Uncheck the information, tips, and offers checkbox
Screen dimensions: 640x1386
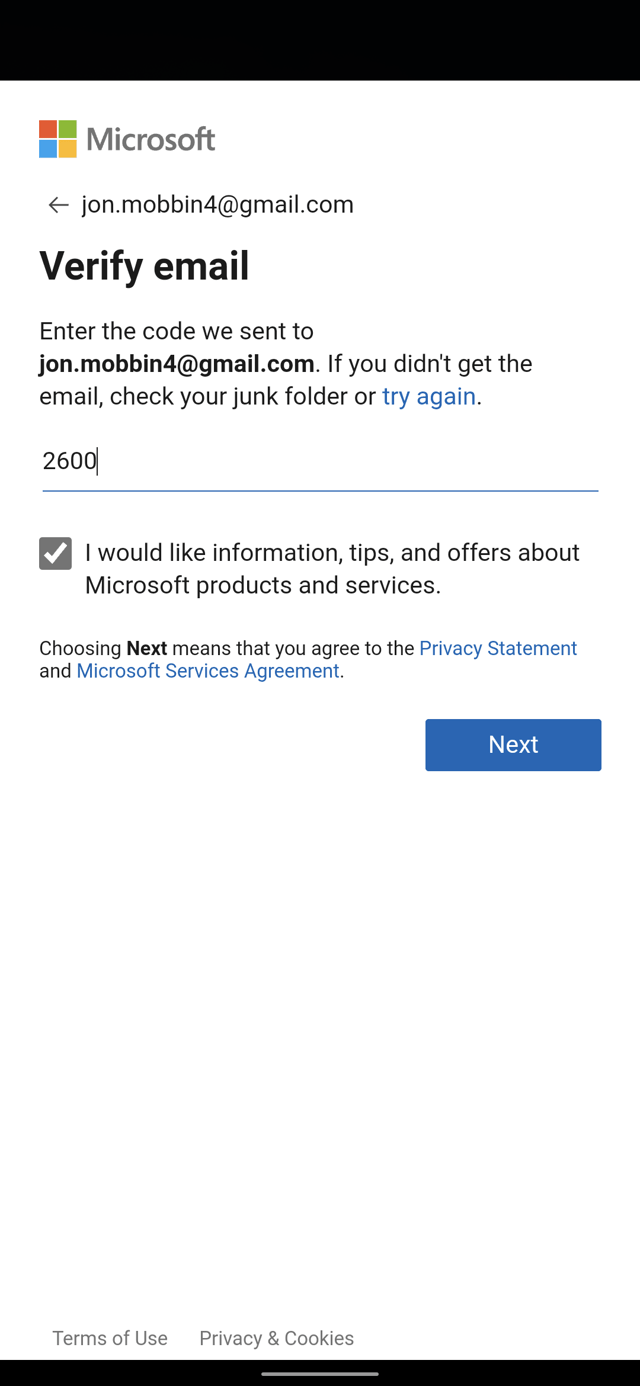tap(55, 553)
